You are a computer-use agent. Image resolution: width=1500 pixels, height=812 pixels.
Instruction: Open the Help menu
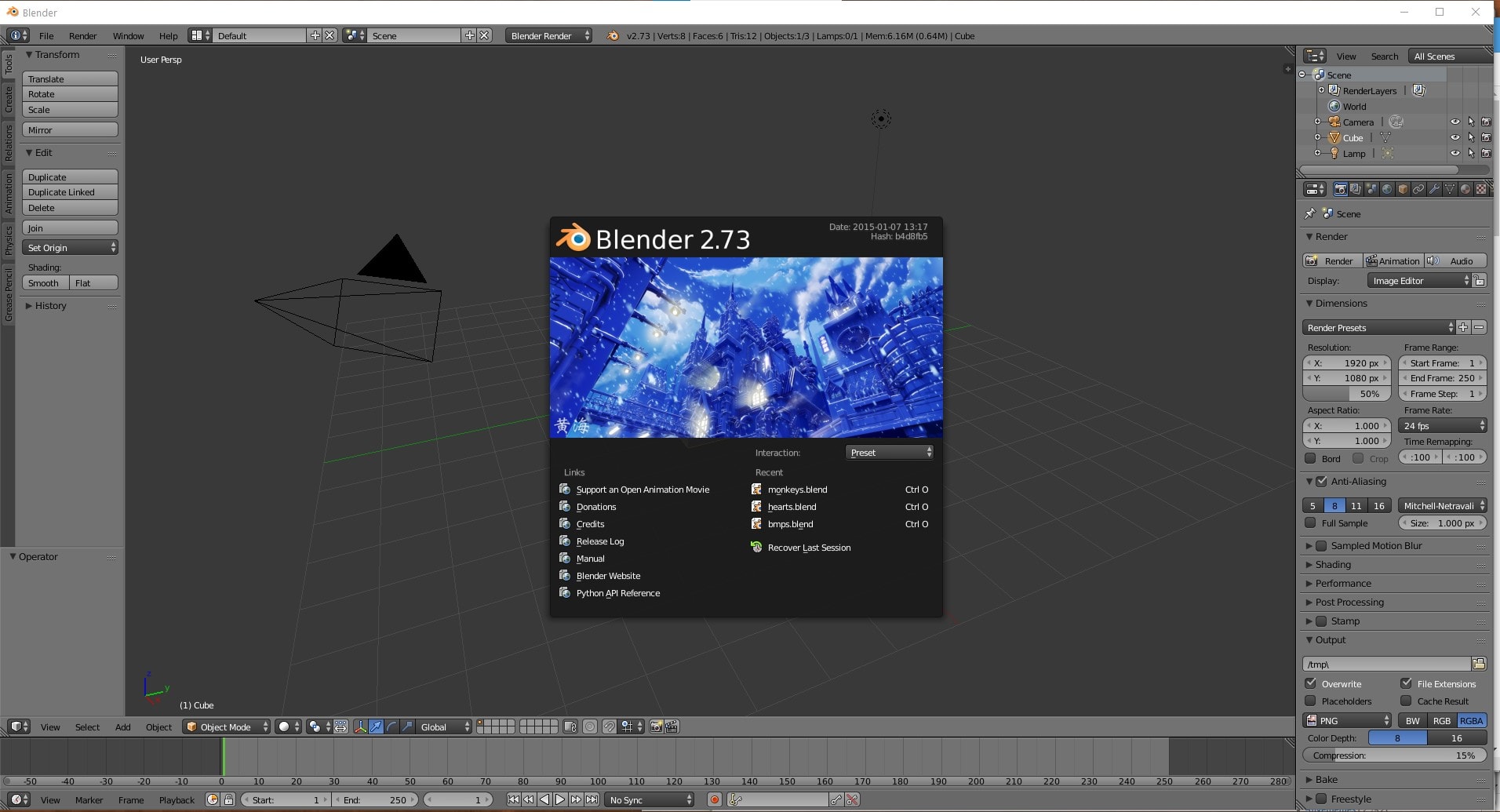168,35
